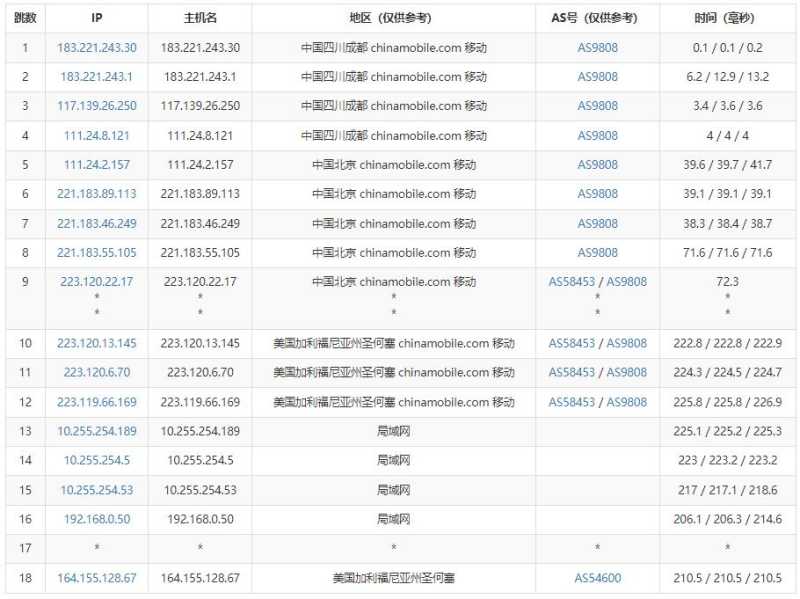Select time value 210.5 / 210.5 / 210.5
The image size is (800, 599).
pos(728,578)
